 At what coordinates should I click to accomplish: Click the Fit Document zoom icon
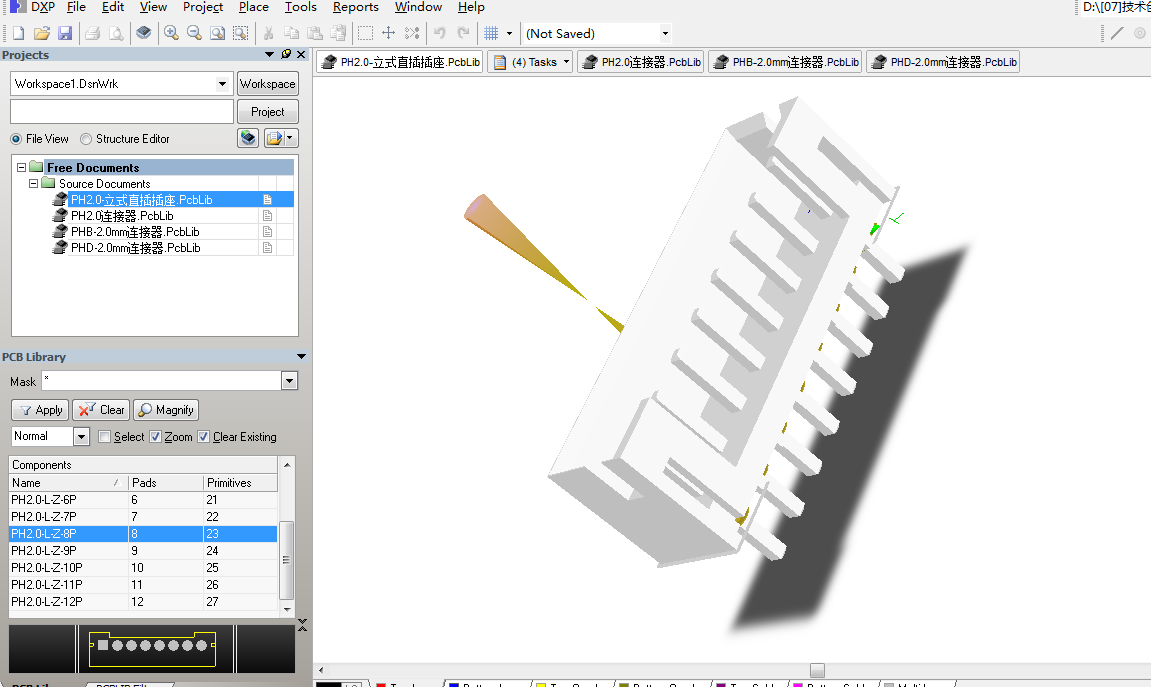coord(217,33)
